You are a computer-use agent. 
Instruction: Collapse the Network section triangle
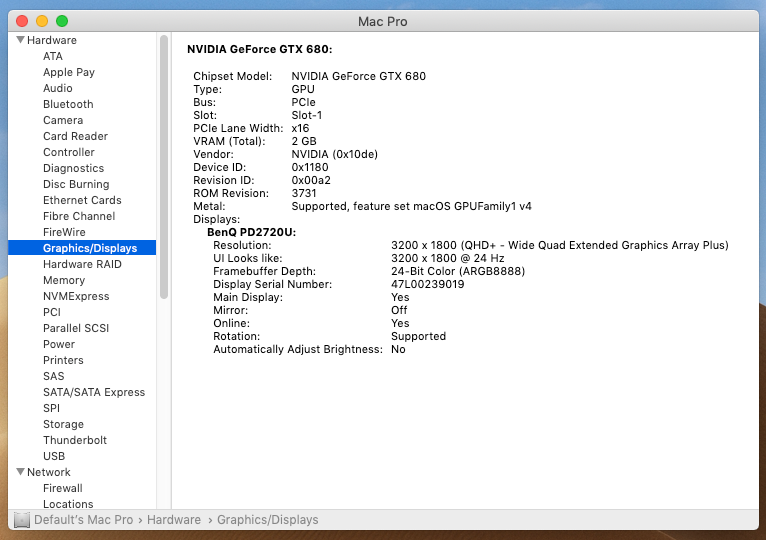click(x=21, y=472)
